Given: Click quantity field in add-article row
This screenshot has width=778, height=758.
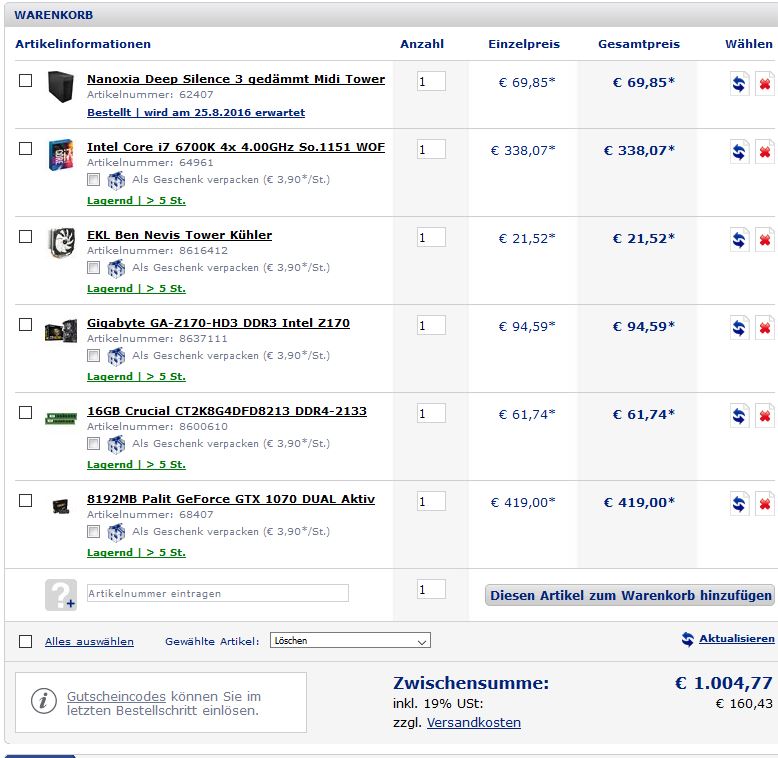Looking at the screenshot, I should click(x=431, y=589).
